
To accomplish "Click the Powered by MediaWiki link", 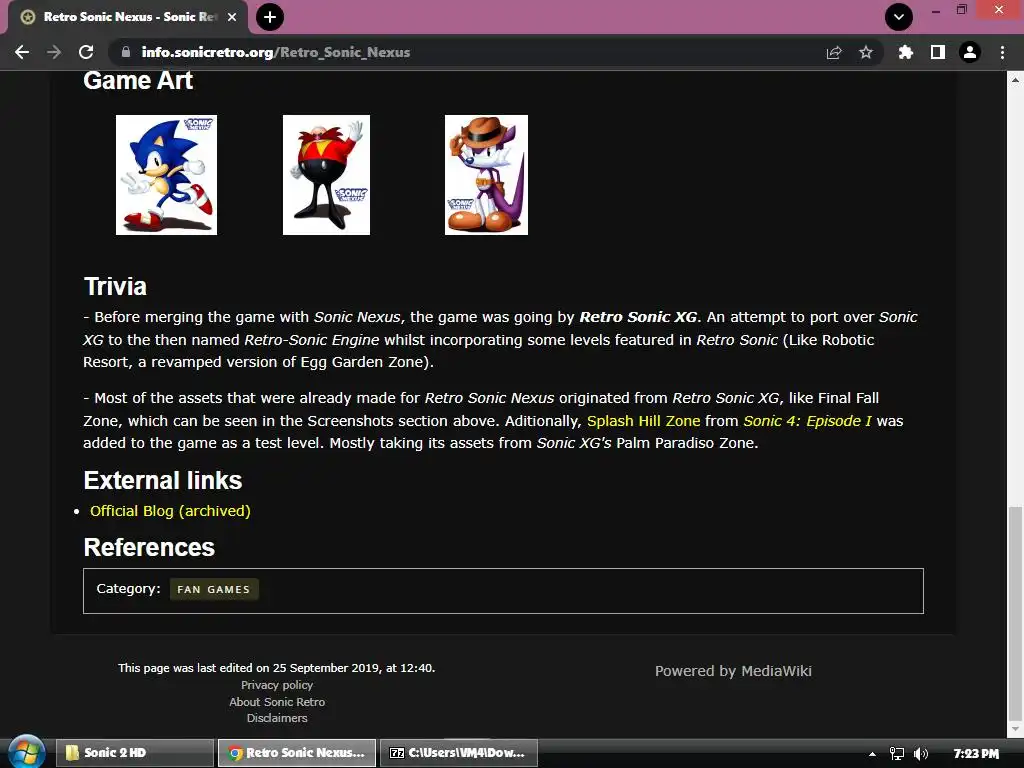I will coord(733,671).
